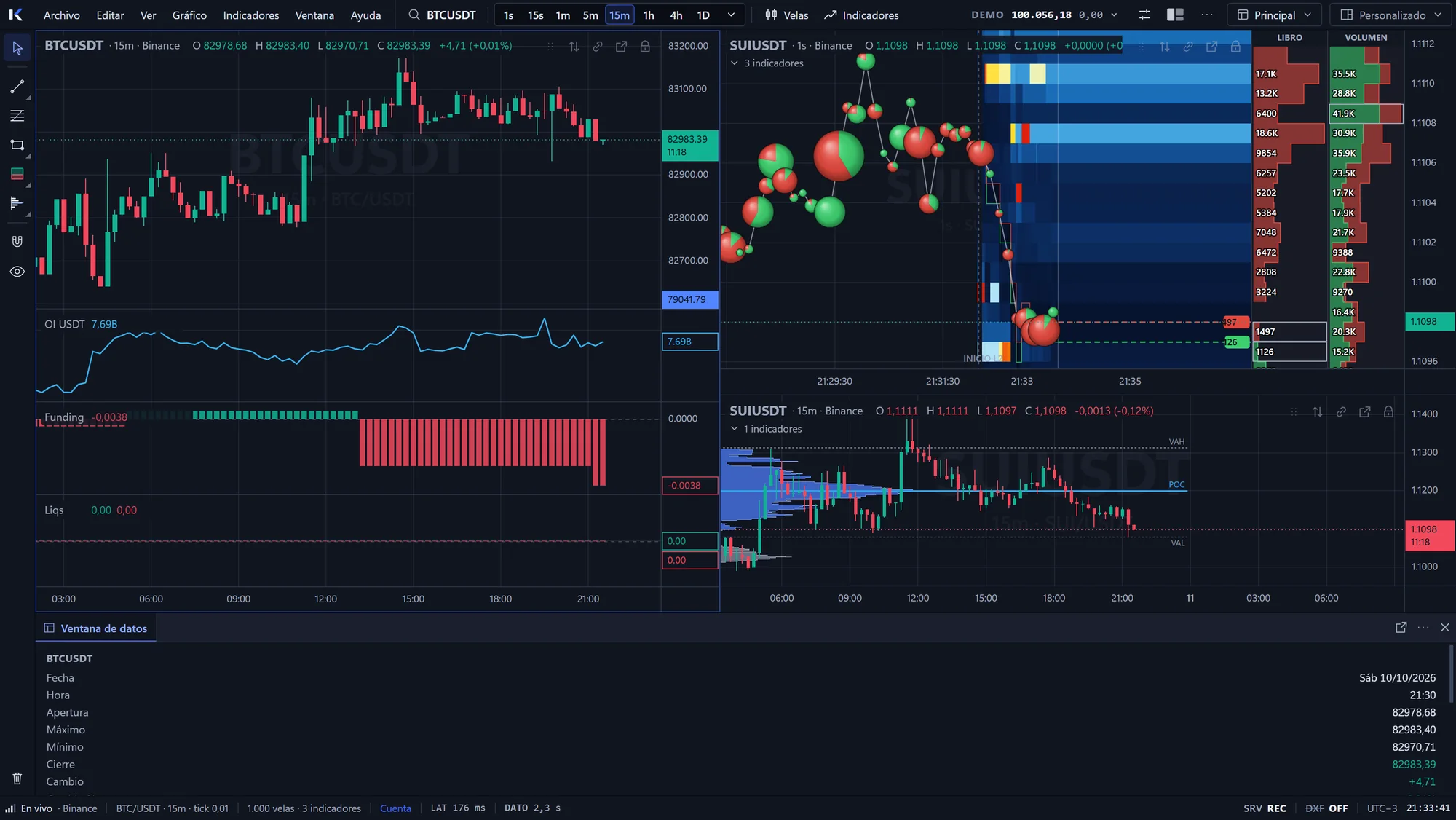Image resolution: width=1456 pixels, height=820 pixels.
Task: Pop out SUIUSDT 15m chart
Action: coord(1365,411)
